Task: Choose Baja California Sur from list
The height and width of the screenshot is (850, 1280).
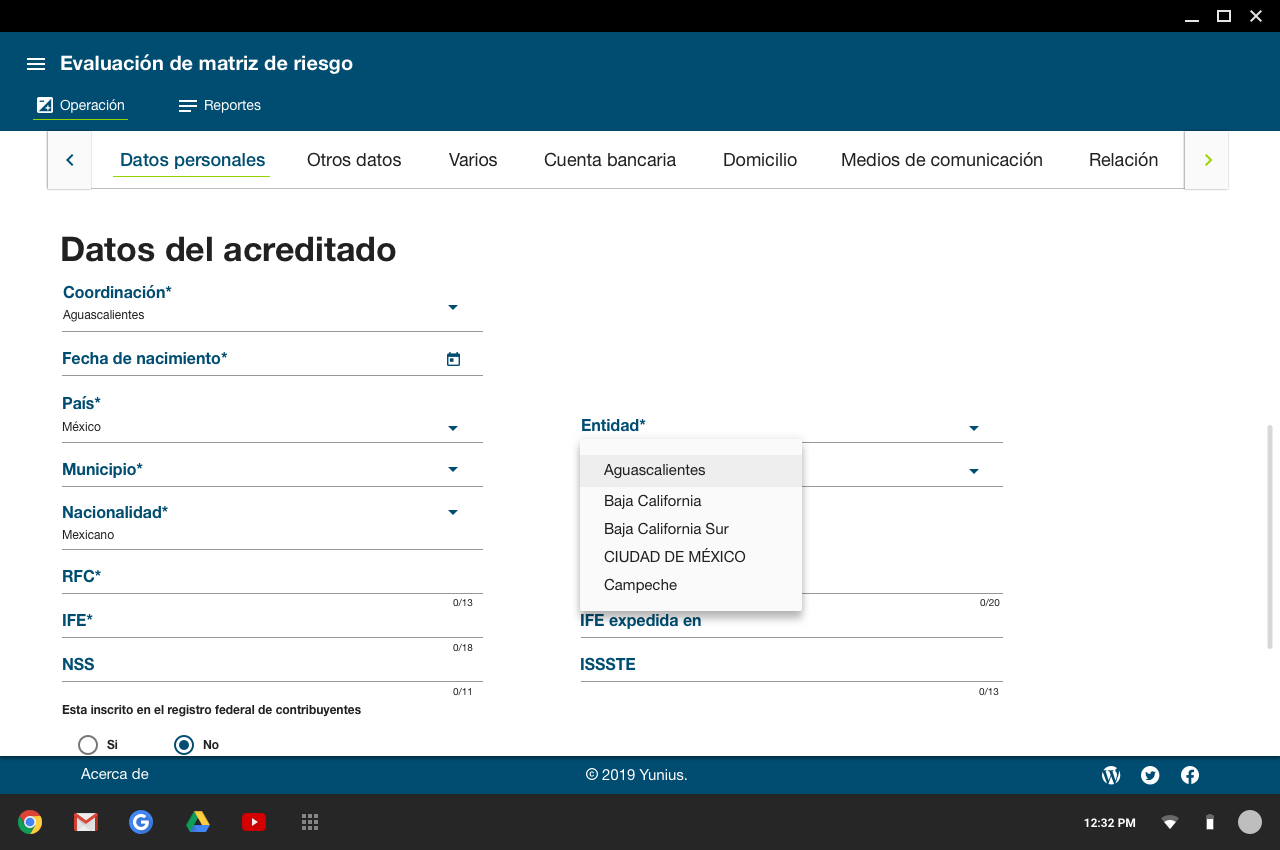Action: point(666,529)
